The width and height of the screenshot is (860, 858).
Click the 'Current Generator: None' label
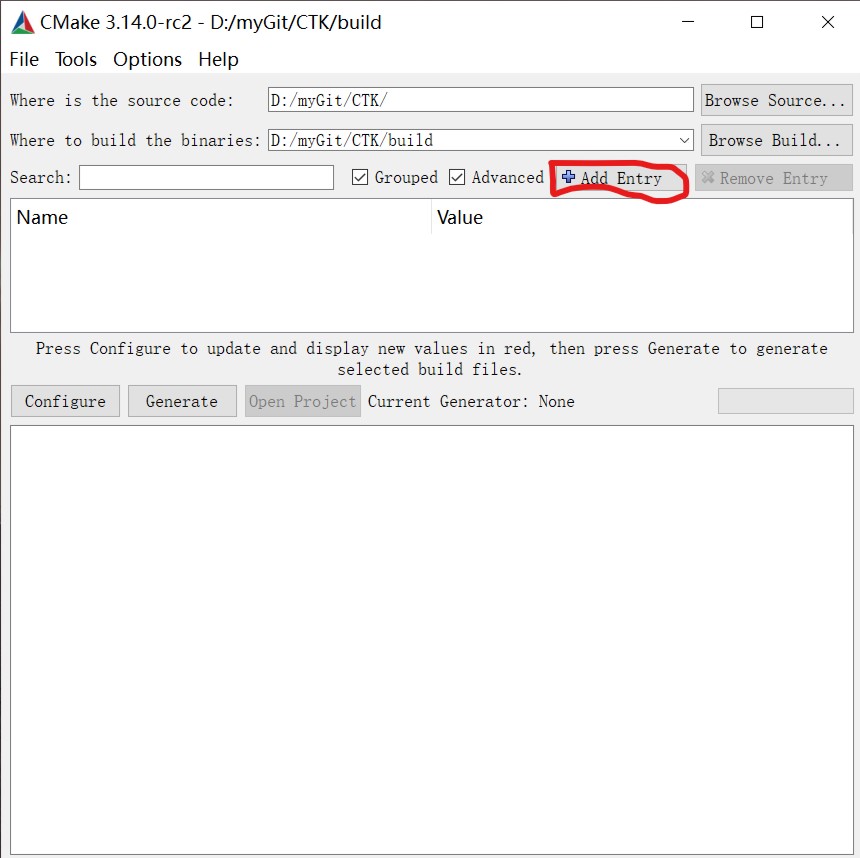click(x=471, y=402)
